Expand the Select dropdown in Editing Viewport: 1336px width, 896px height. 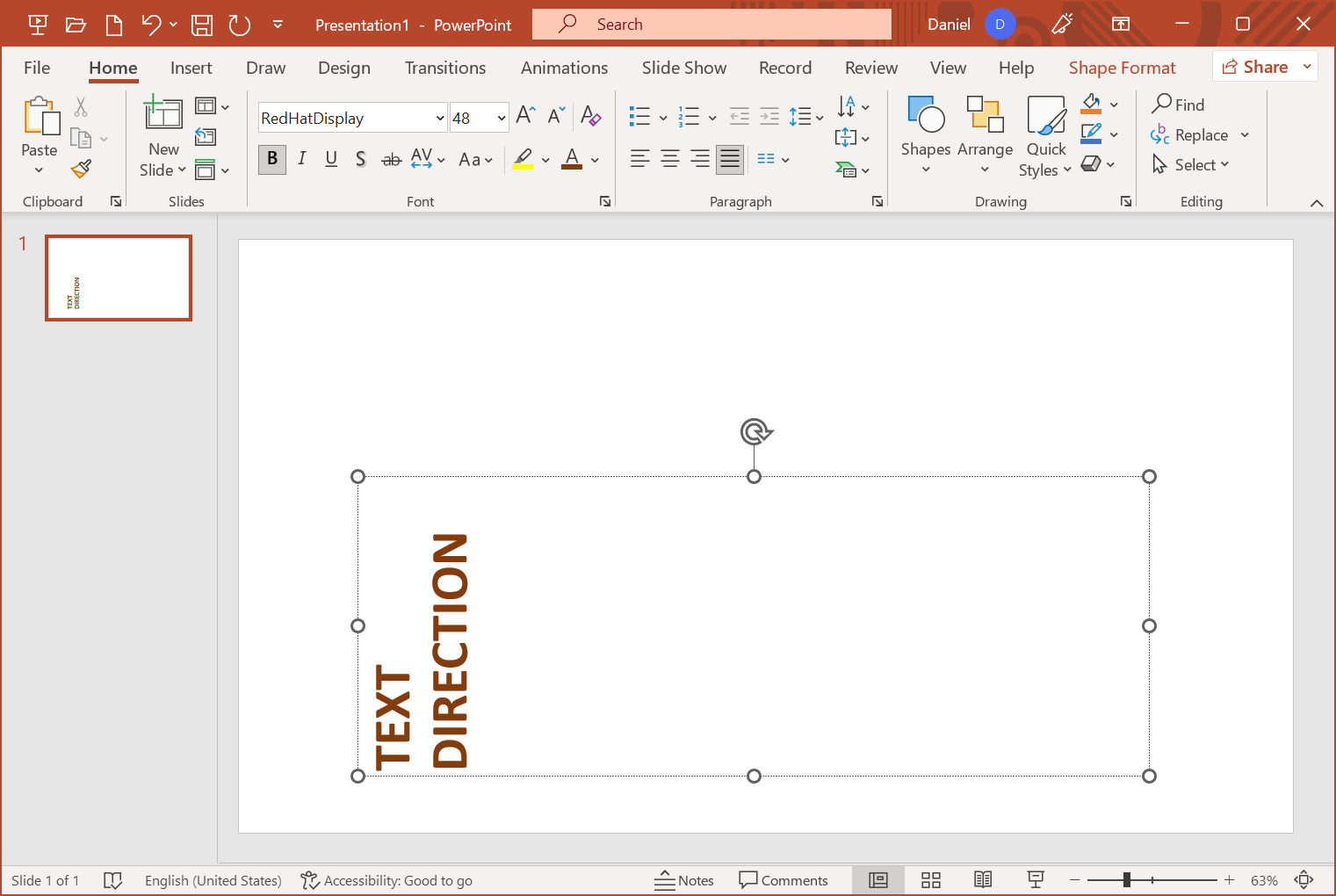1191,165
